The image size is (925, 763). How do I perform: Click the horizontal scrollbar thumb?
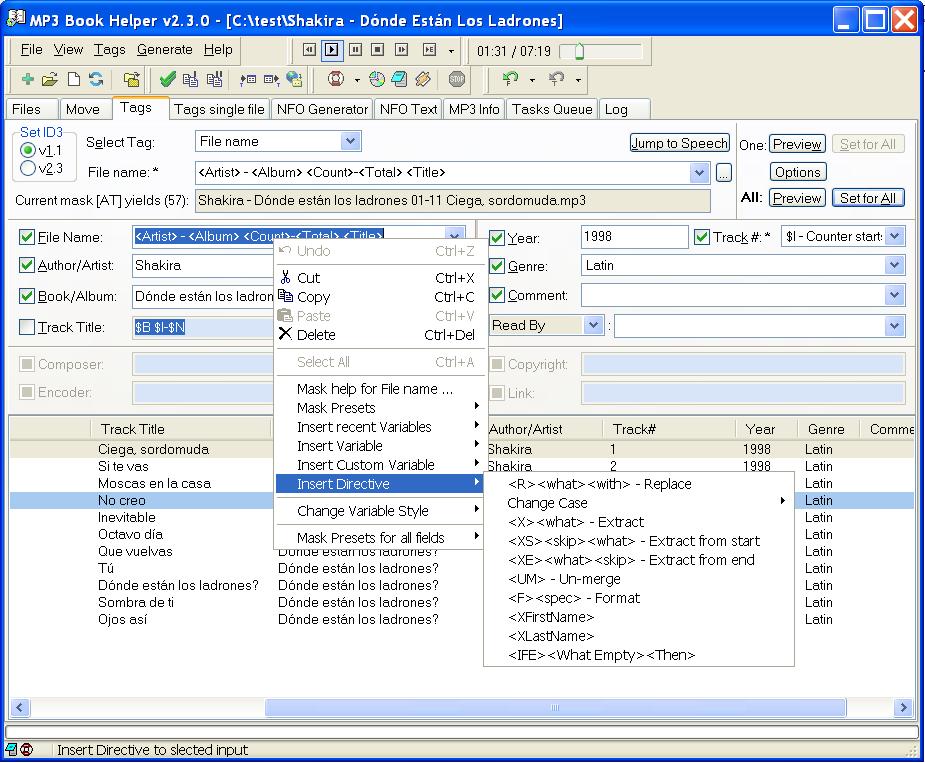click(555, 708)
